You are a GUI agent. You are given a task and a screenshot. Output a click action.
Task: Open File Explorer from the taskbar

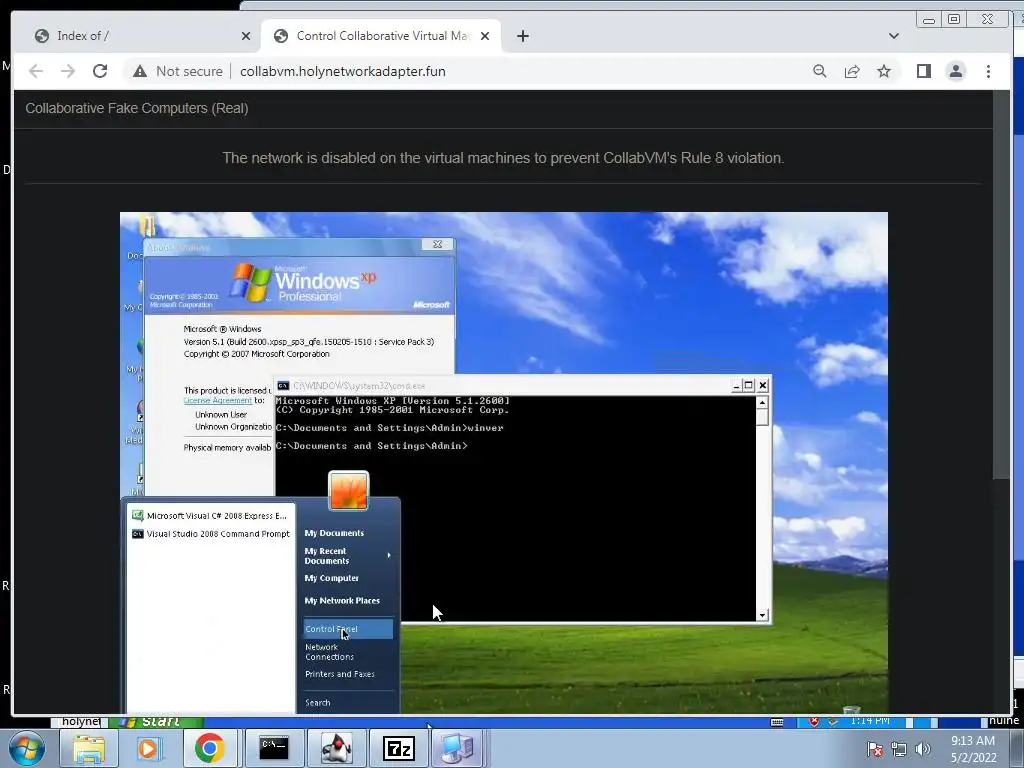click(89, 748)
